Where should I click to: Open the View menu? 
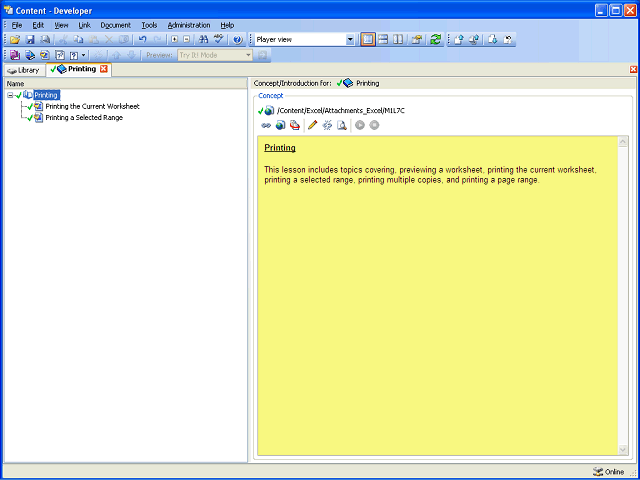[x=61, y=25]
